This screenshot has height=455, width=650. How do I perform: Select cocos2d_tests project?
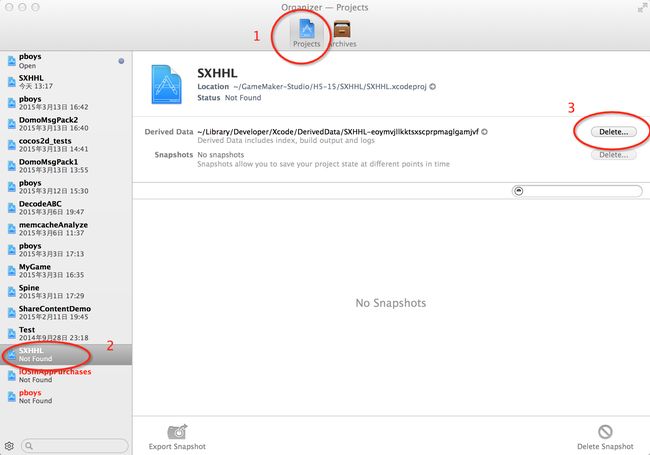point(66,145)
